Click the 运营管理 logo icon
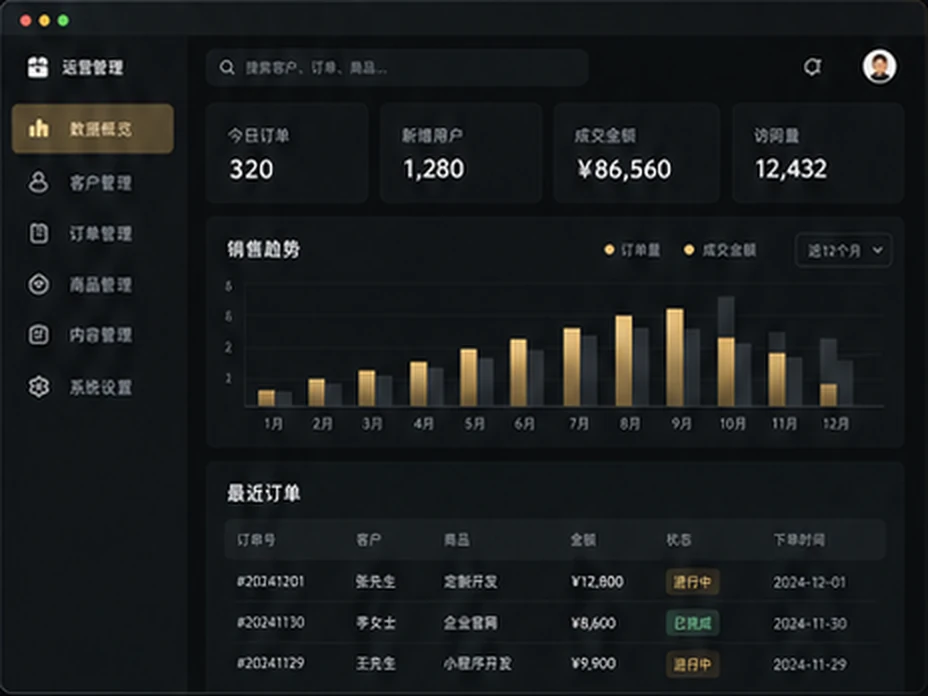This screenshot has height=696, width=928. pos(38,67)
